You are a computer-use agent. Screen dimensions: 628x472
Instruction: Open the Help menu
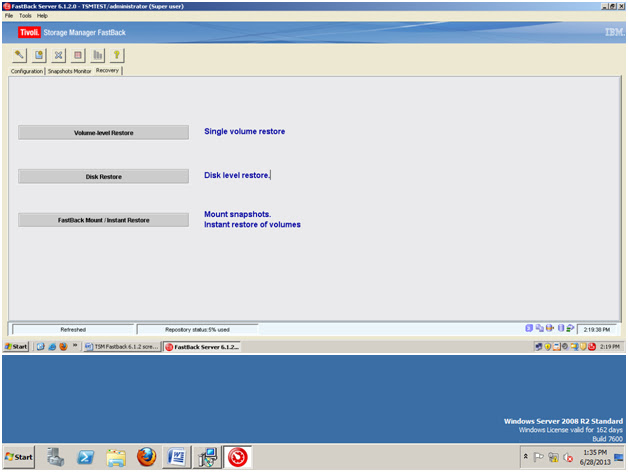click(x=42, y=16)
